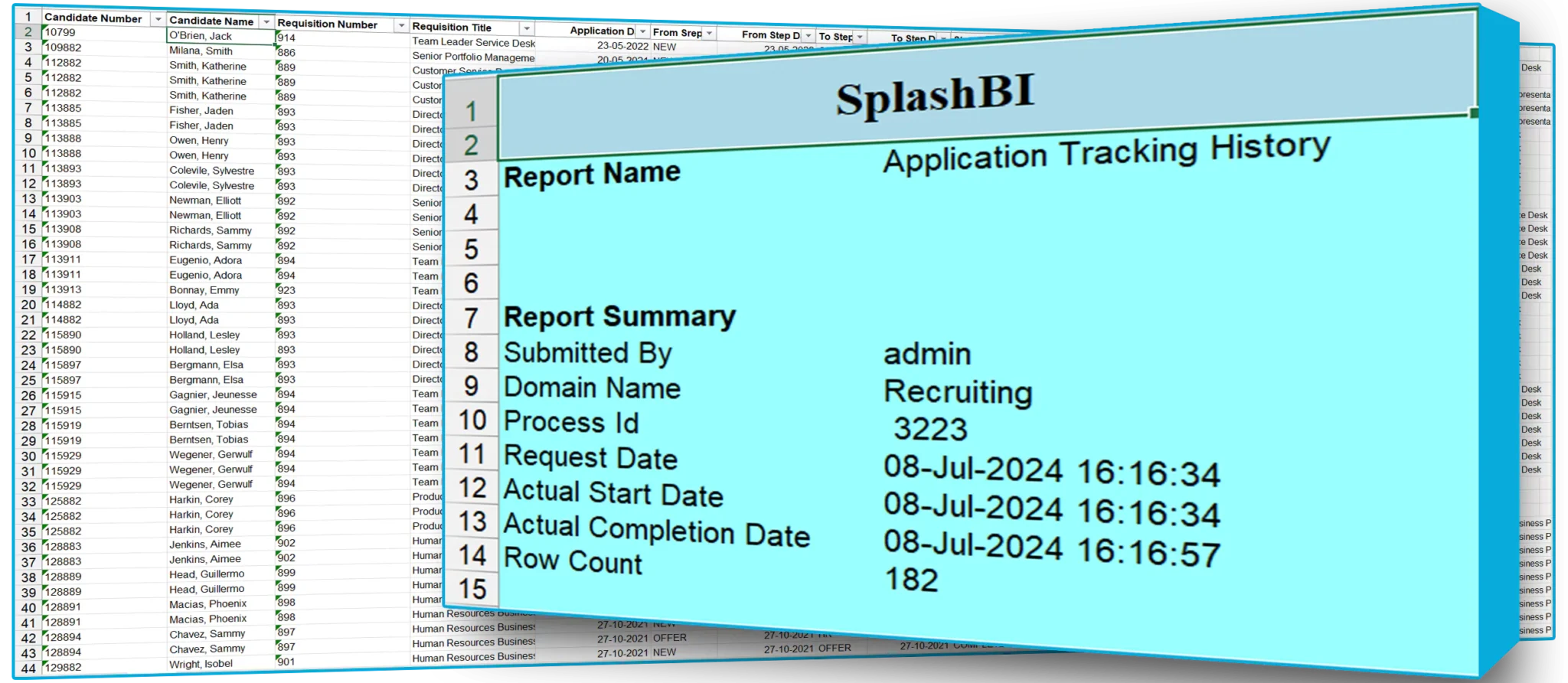Select the Process Id value 3223

930,429
